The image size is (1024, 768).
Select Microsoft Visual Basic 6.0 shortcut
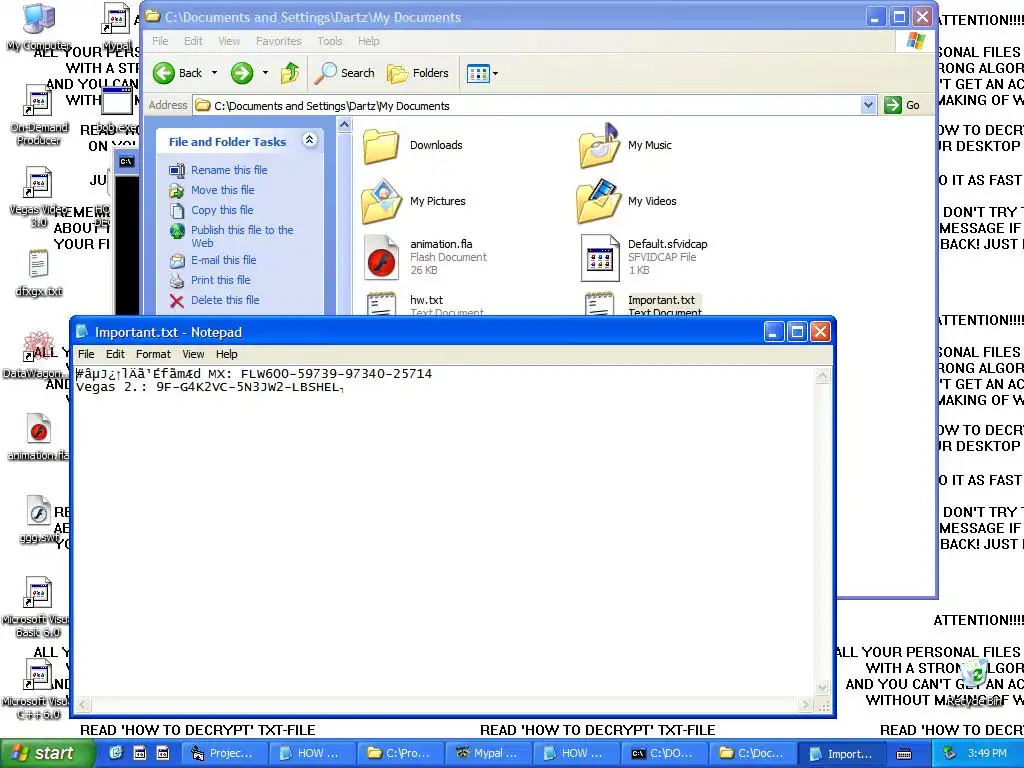(x=37, y=607)
